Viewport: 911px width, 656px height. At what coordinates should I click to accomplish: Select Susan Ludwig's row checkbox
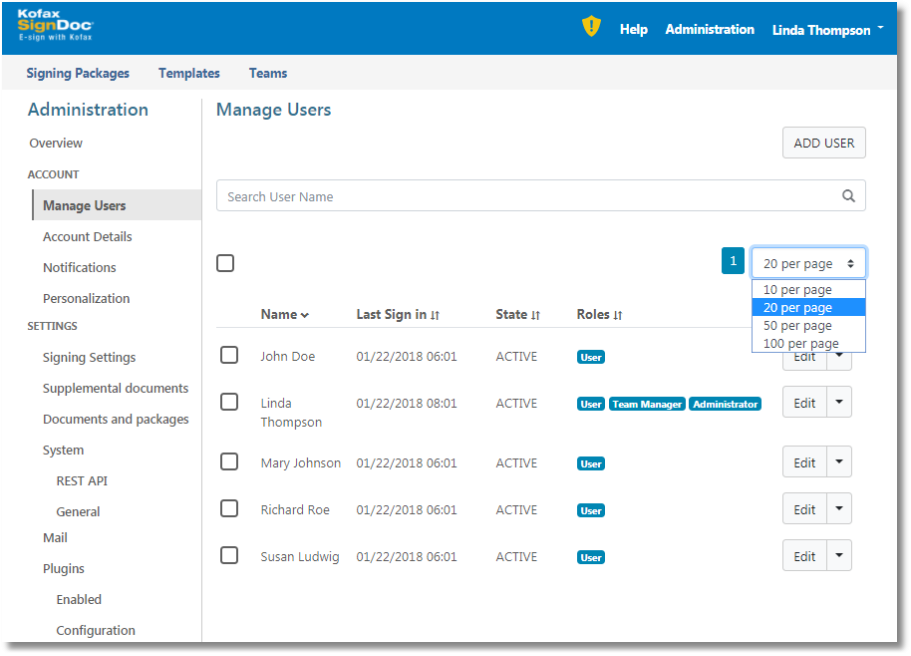(x=229, y=555)
